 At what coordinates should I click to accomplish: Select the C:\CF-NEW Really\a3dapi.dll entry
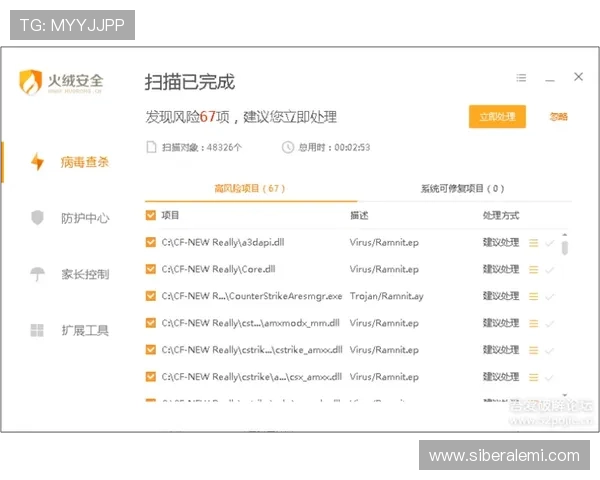pos(223,242)
